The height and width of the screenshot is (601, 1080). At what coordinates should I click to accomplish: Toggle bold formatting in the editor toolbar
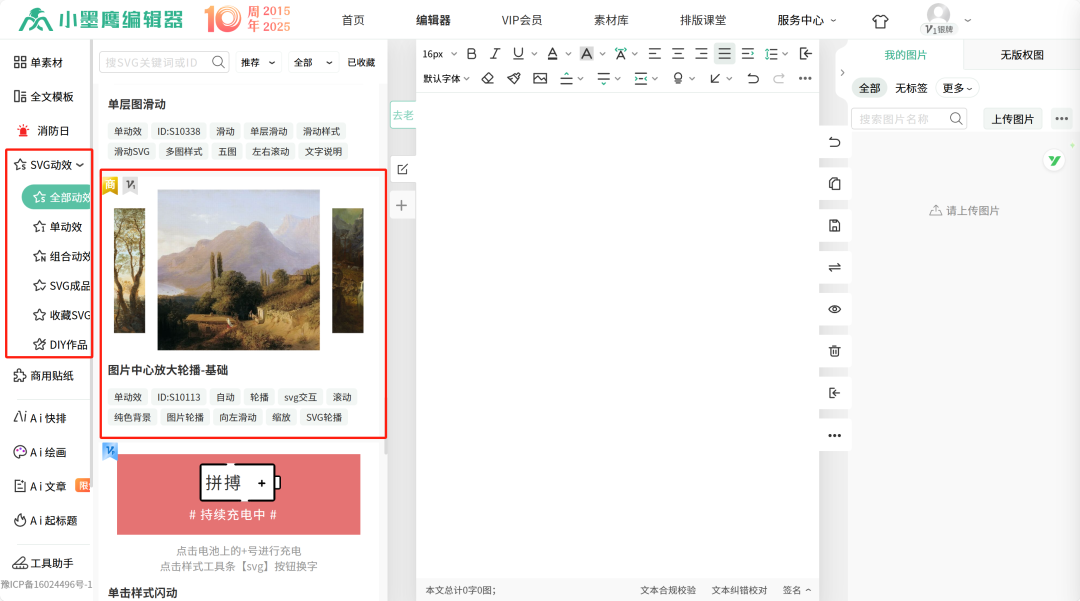click(472, 54)
